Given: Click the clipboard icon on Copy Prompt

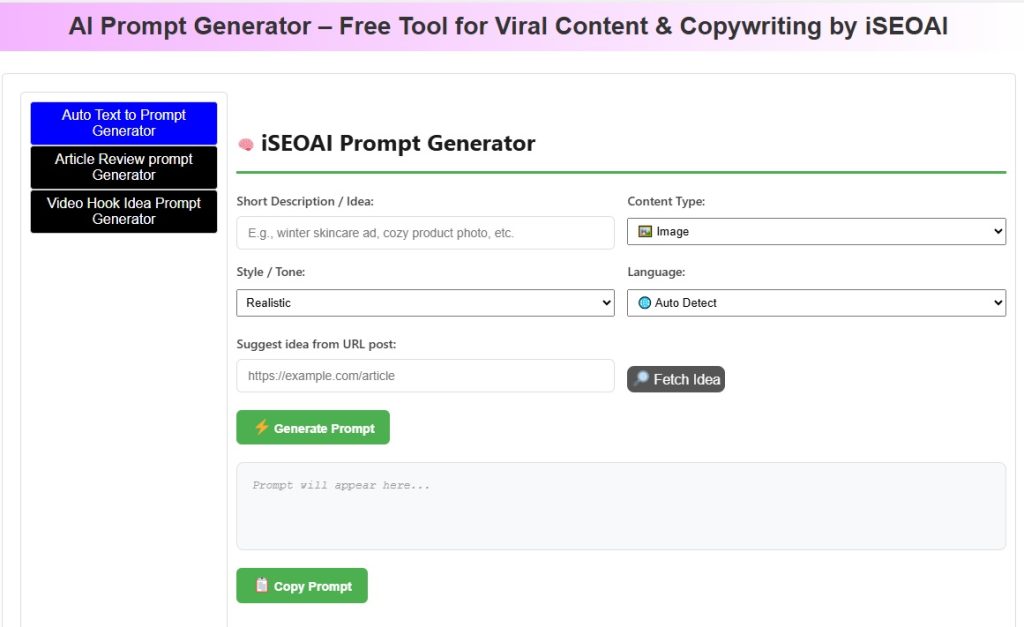Looking at the screenshot, I should coord(263,585).
